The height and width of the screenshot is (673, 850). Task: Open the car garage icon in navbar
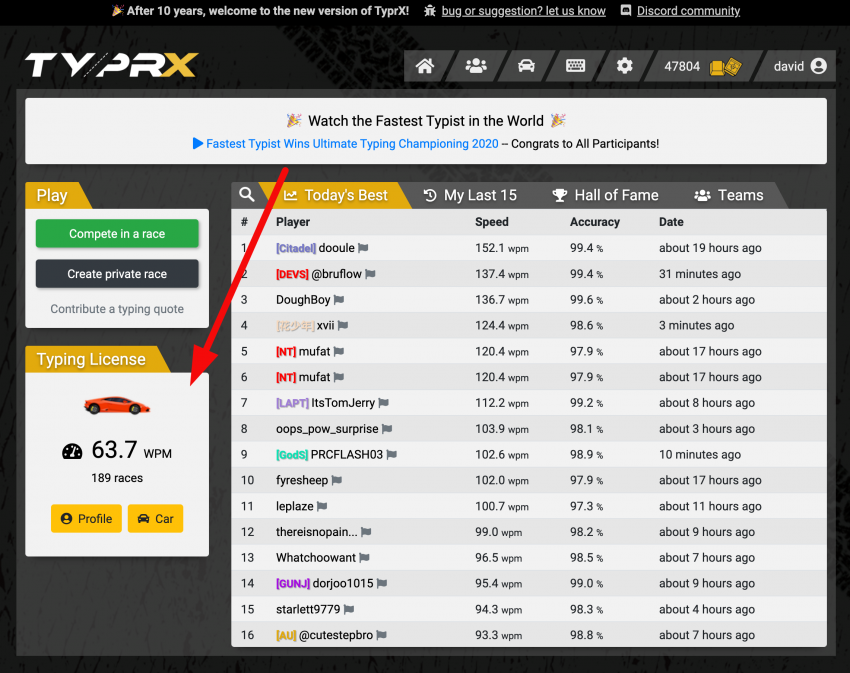pyautogui.click(x=526, y=66)
